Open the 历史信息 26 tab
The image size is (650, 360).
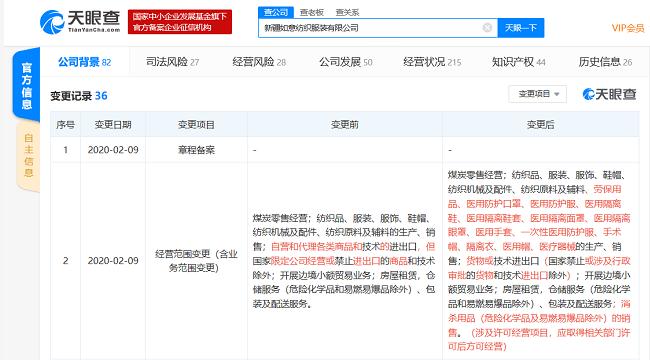[x=605, y=62]
